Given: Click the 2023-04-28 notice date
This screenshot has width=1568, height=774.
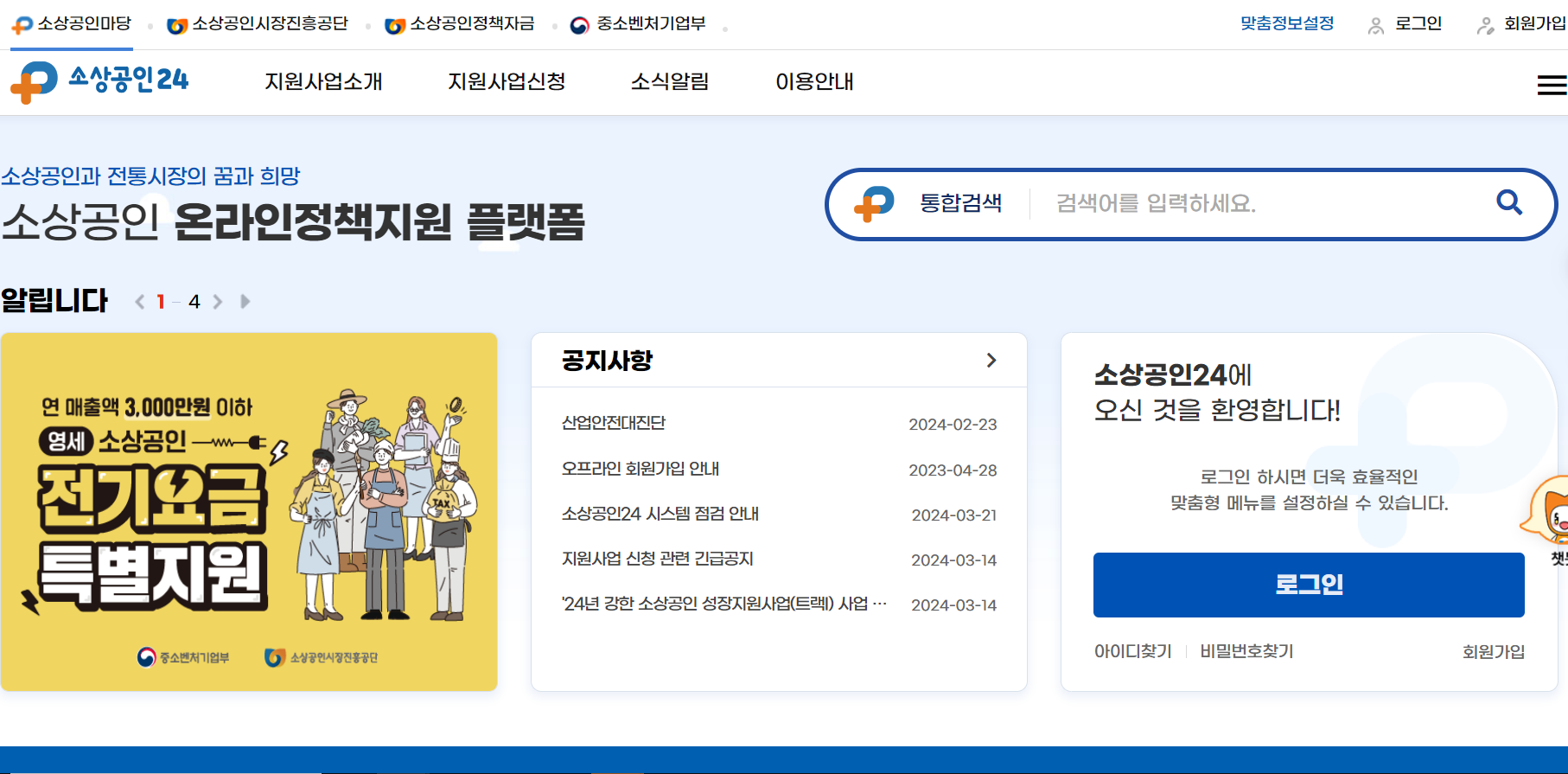Looking at the screenshot, I should click(953, 470).
